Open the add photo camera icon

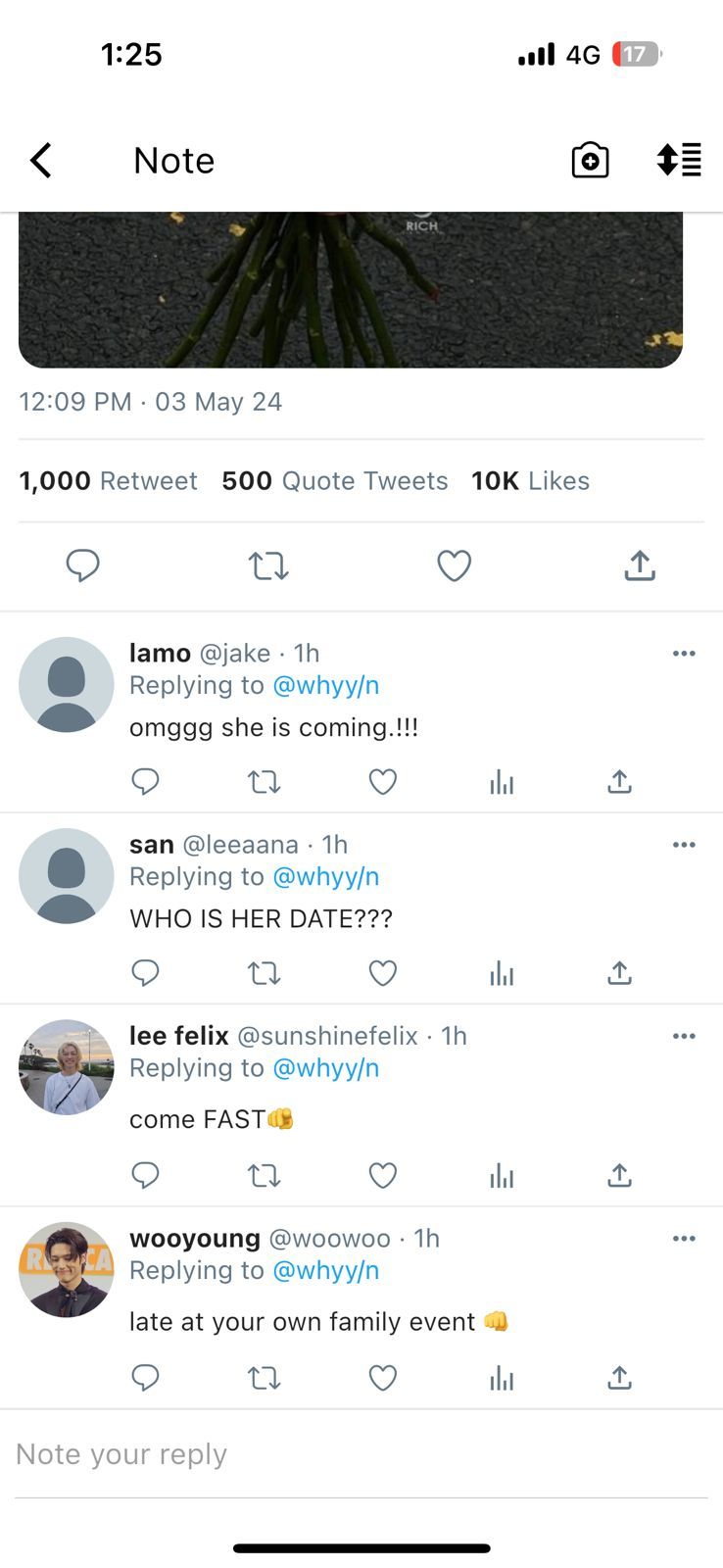pyautogui.click(x=590, y=161)
